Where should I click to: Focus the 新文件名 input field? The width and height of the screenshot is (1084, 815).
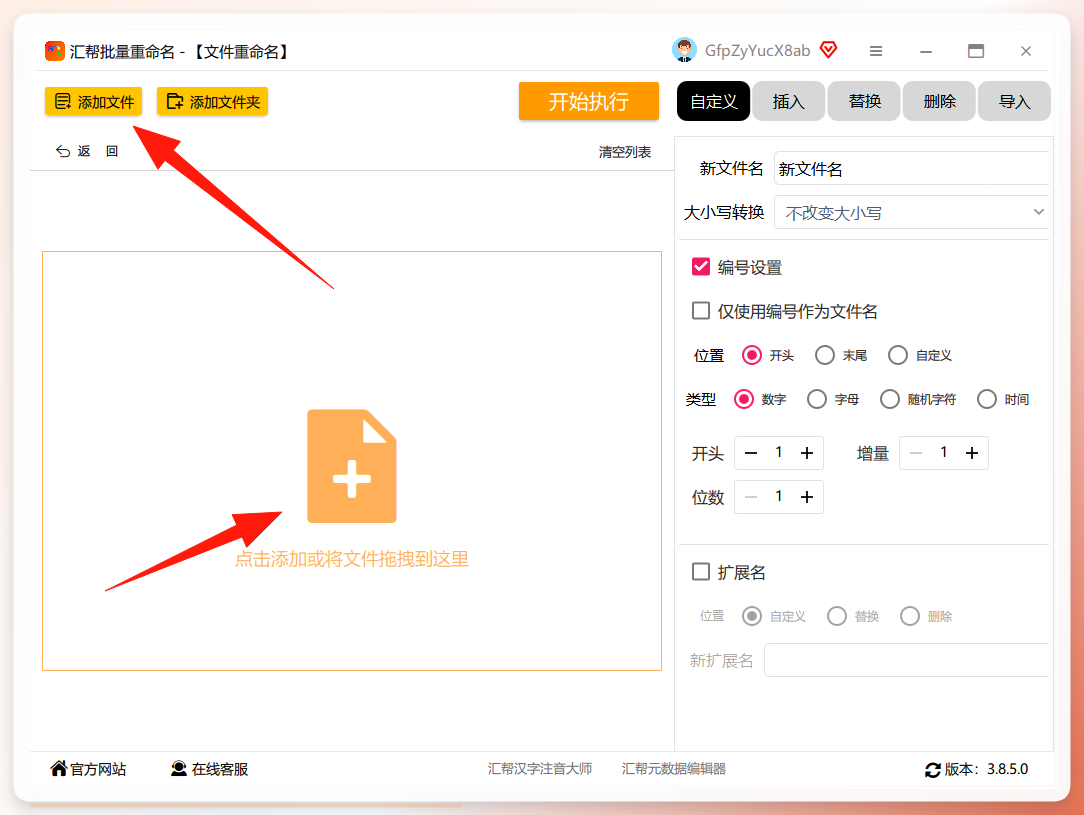click(x=911, y=169)
